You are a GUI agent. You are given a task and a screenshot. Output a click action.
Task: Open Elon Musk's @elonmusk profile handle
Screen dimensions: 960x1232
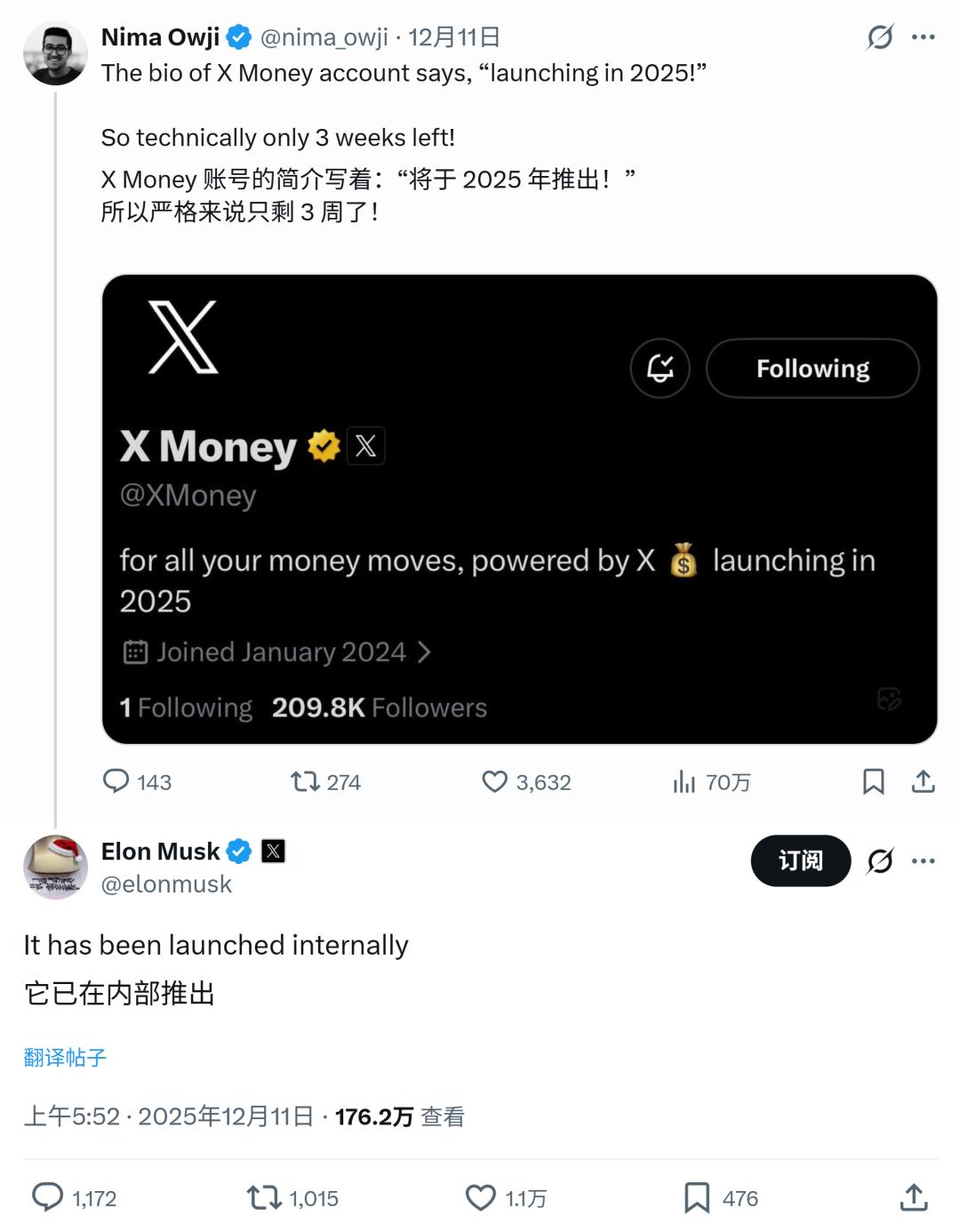click(x=166, y=884)
